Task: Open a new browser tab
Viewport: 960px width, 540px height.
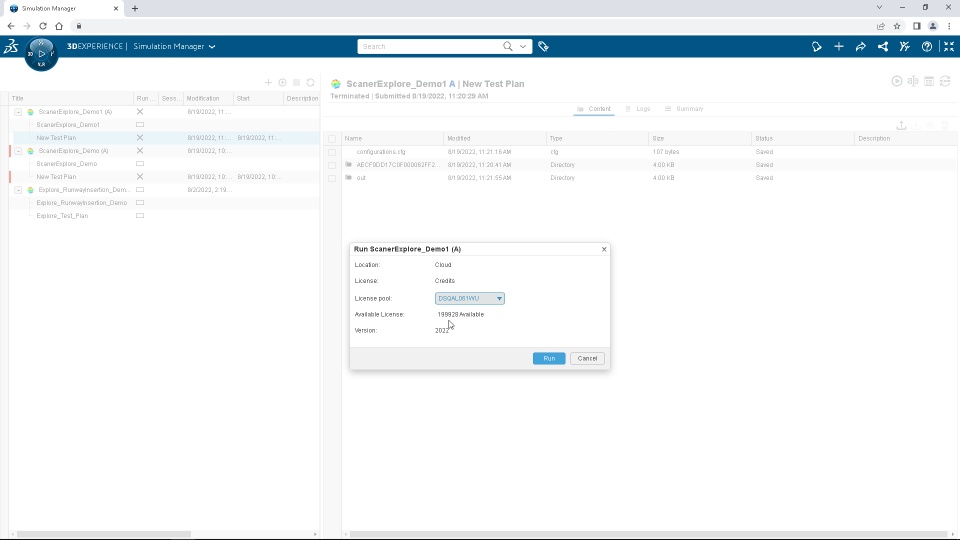Action: coord(135,9)
